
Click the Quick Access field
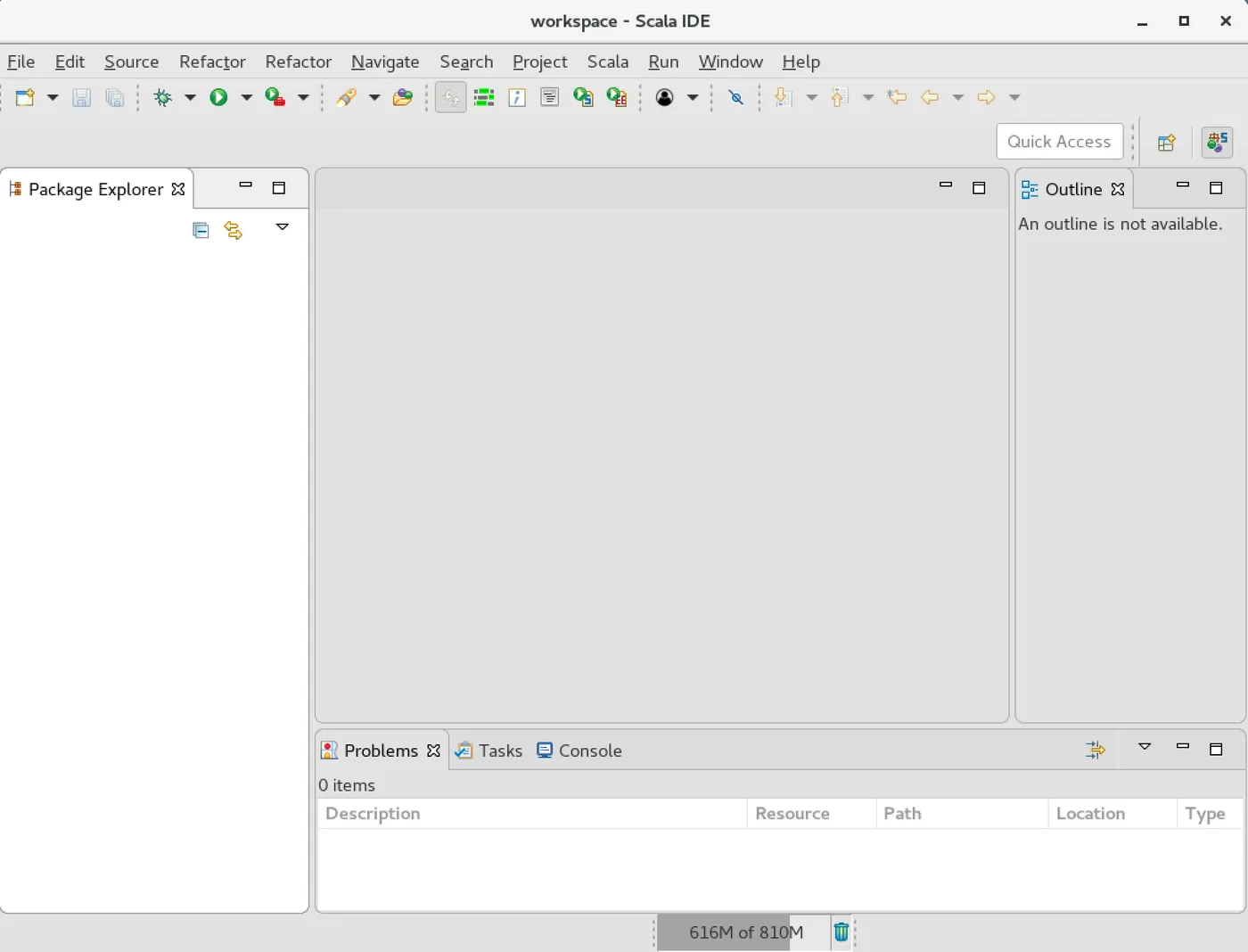[x=1059, y=142]
